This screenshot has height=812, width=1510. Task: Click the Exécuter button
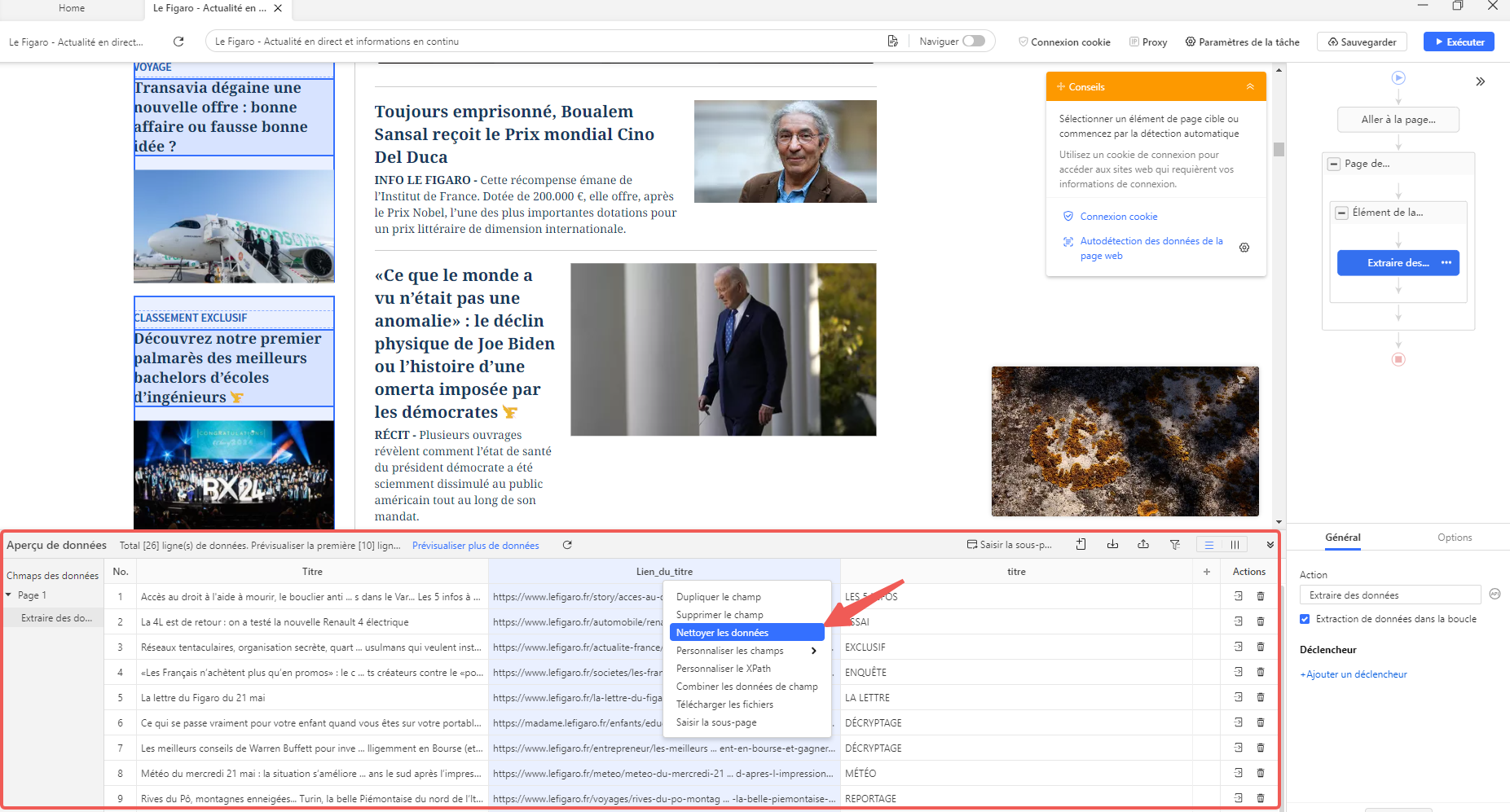[x=1458, y=42]
